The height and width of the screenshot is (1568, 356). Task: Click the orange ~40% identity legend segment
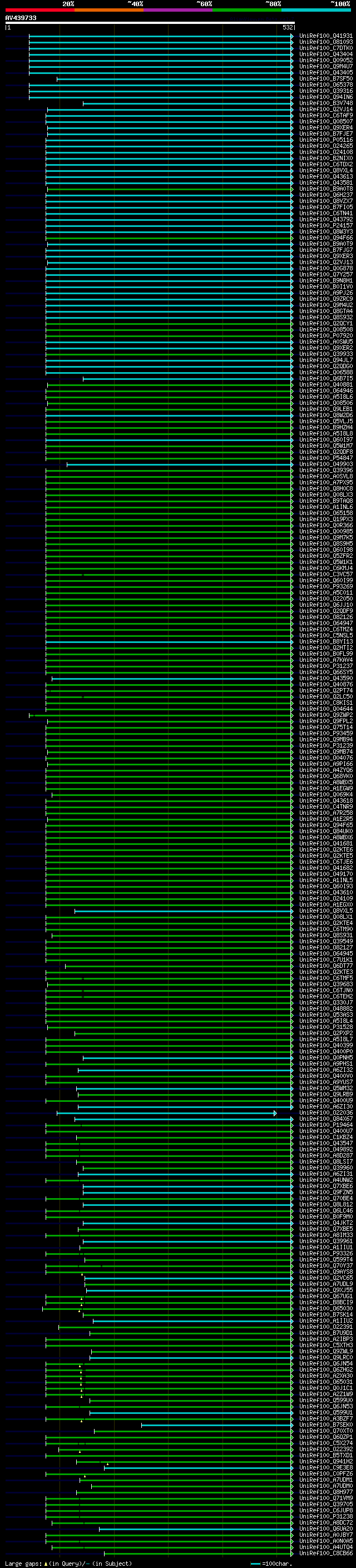109,10
